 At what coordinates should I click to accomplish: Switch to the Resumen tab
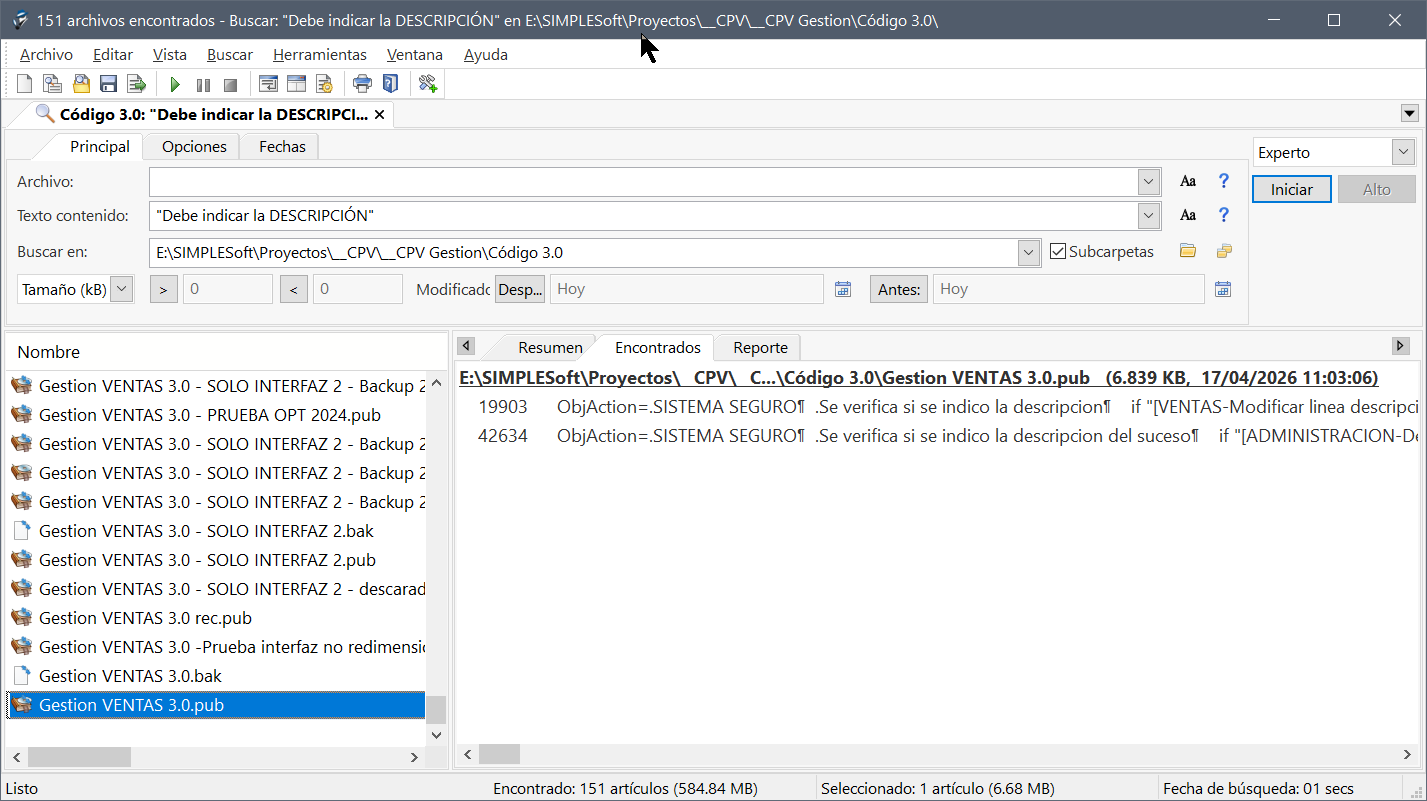550,347
